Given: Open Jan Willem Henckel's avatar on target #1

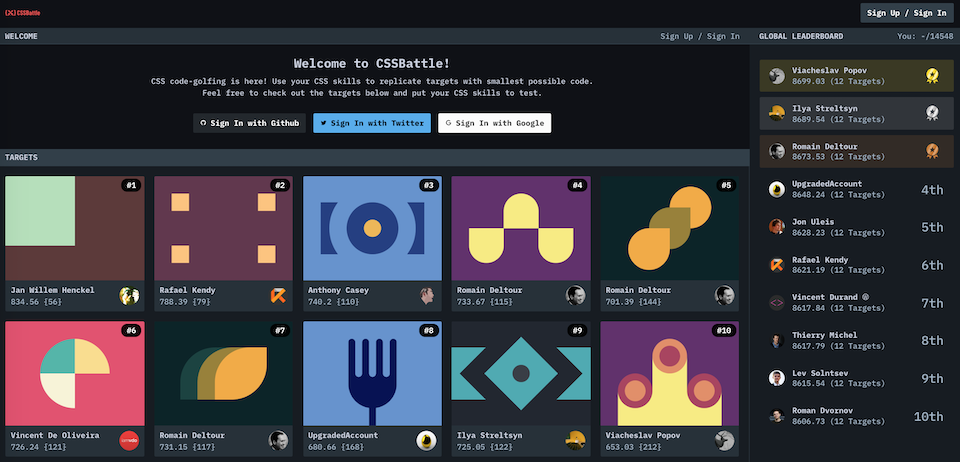Looking at the screenshot, I should click(x=129, y=296).
